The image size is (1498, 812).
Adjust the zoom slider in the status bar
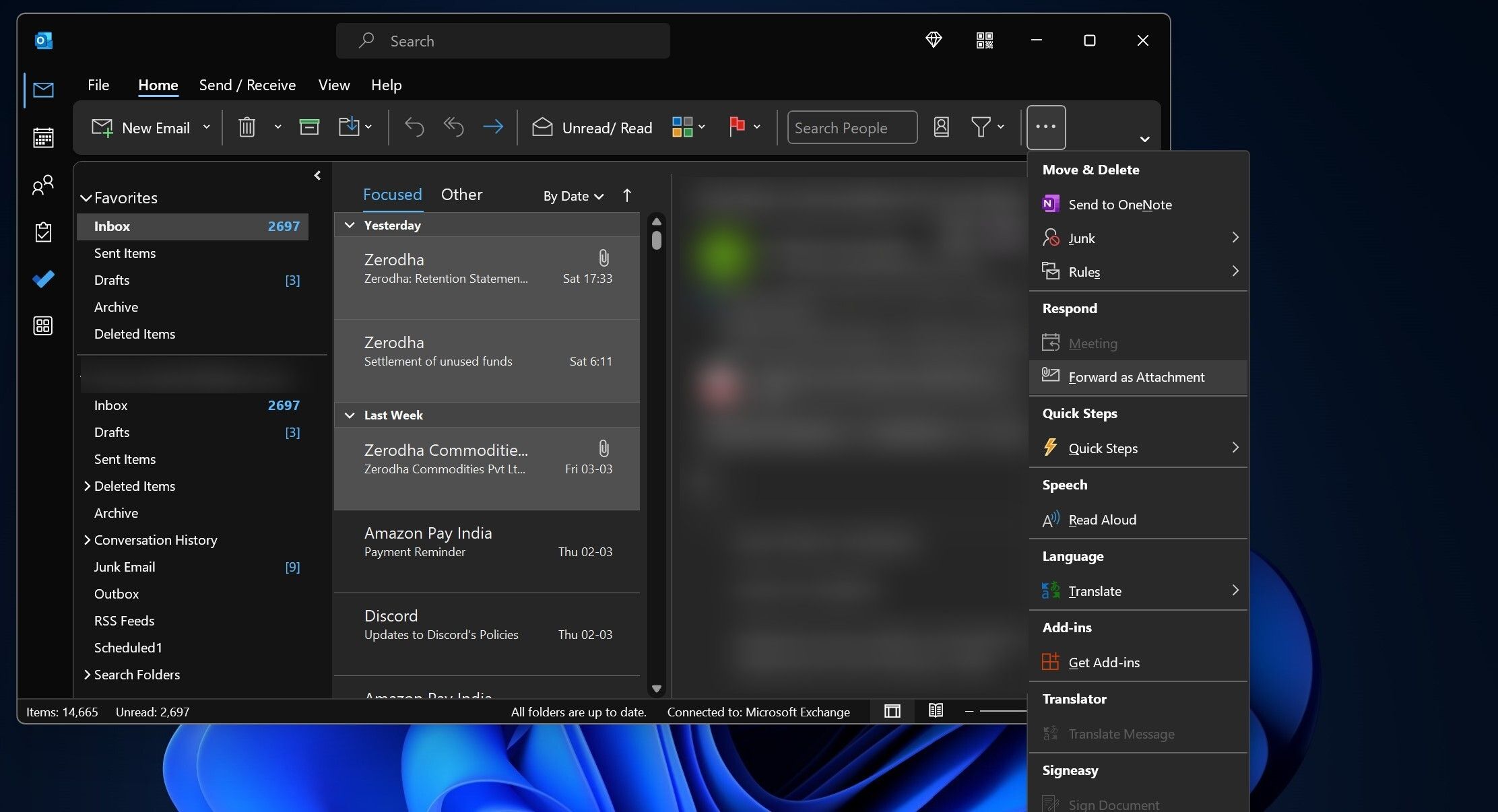pos(1004,712)
